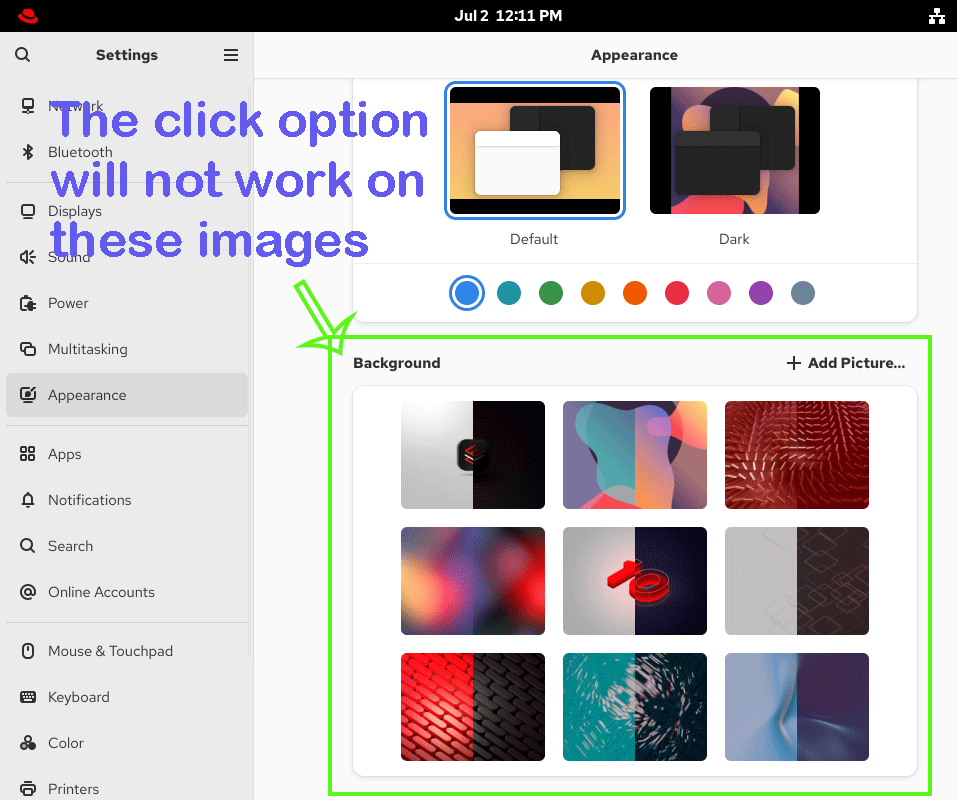Image resolution: width=957 pixels, height=800 pixels.
Task: Open the hamburger menu in Settings header
Action: click(x=231, y=55)
